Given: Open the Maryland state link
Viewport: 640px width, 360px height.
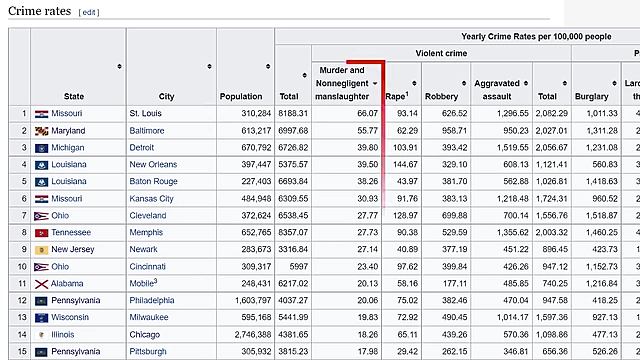Looking at the screenshot, I should pos(68,131).
